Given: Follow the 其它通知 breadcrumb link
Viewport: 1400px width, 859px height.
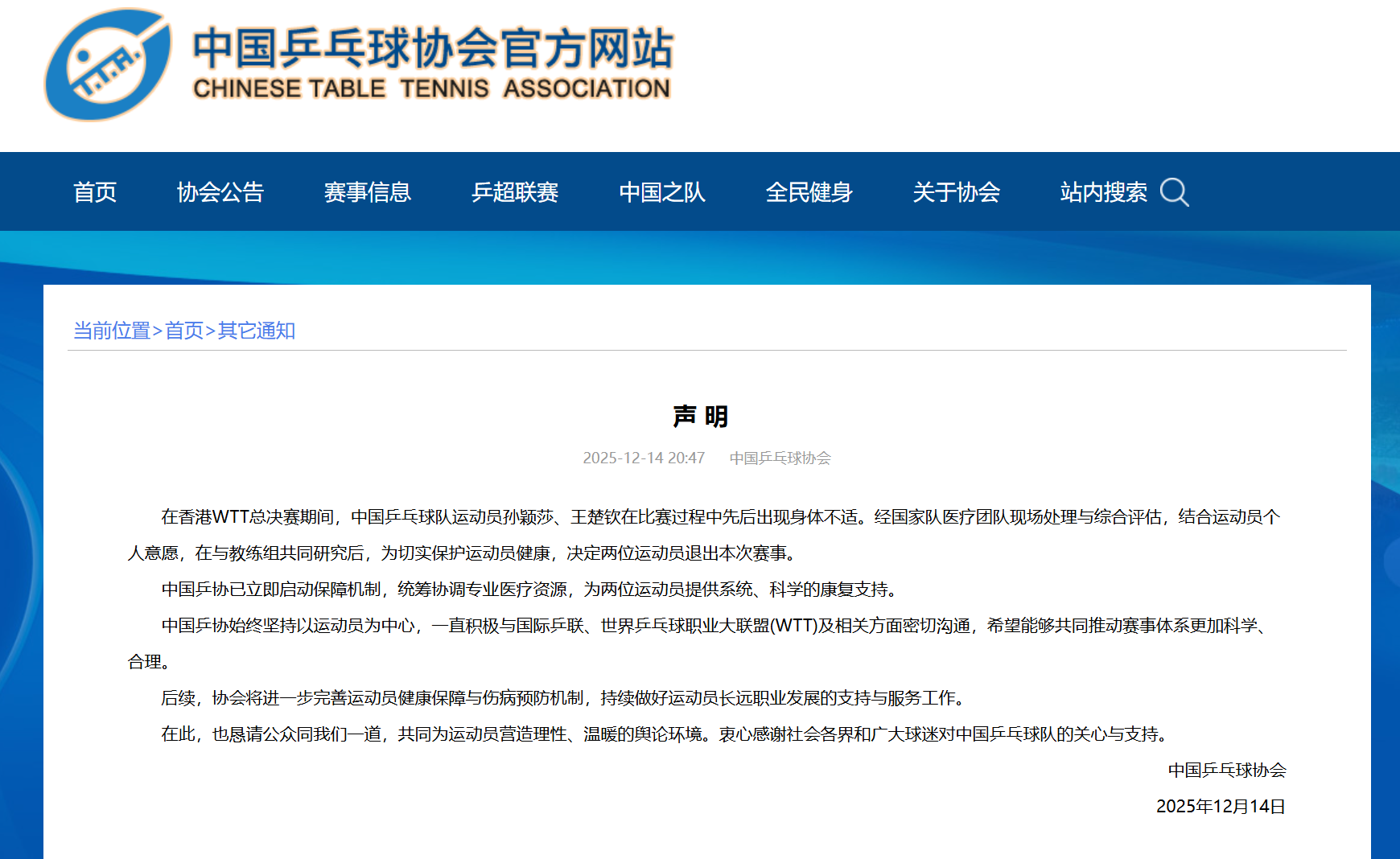Looking at the screenshot, I should point(257,331).
